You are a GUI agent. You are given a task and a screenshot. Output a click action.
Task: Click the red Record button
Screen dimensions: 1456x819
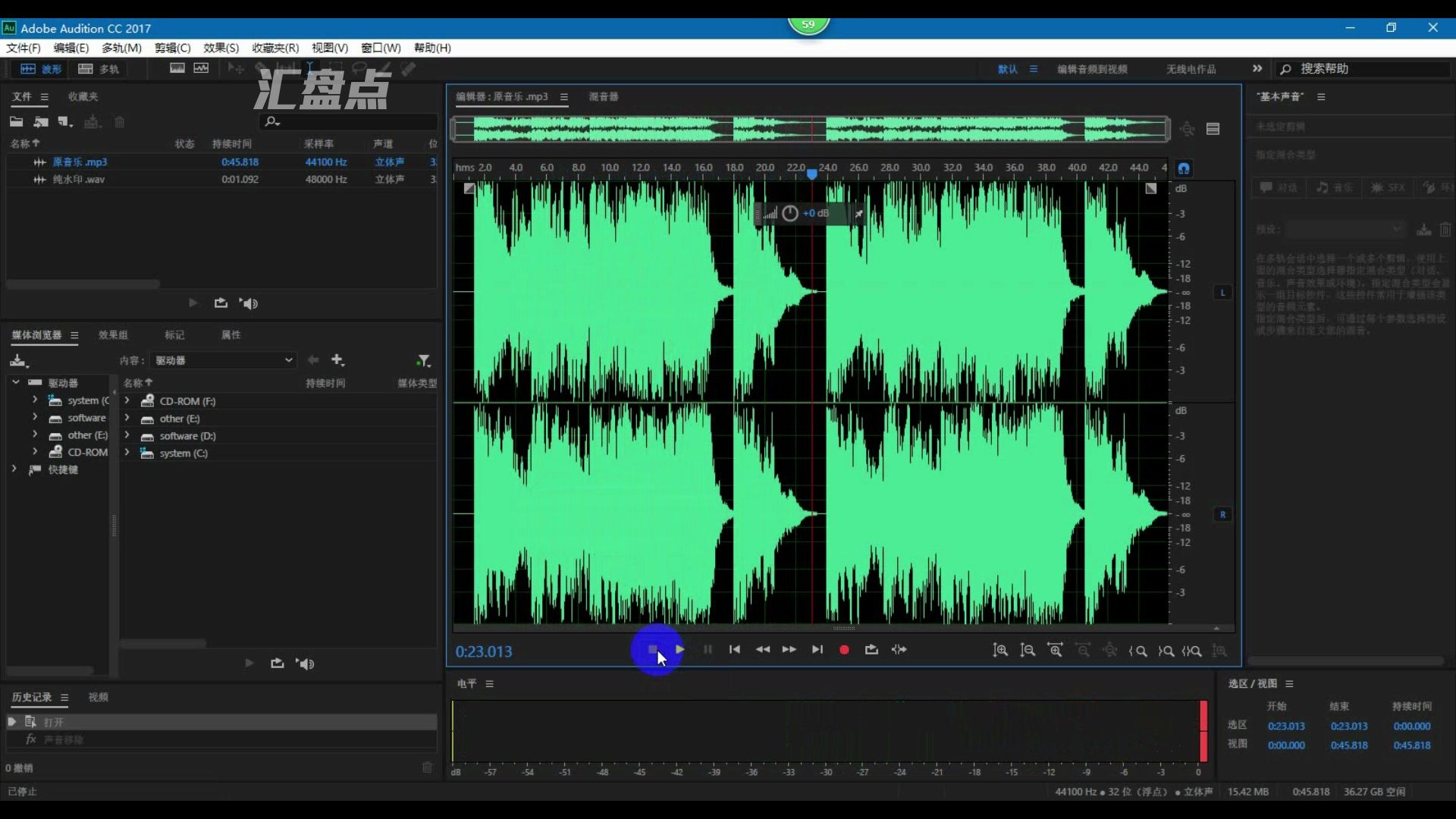click(x=844, y=650)
